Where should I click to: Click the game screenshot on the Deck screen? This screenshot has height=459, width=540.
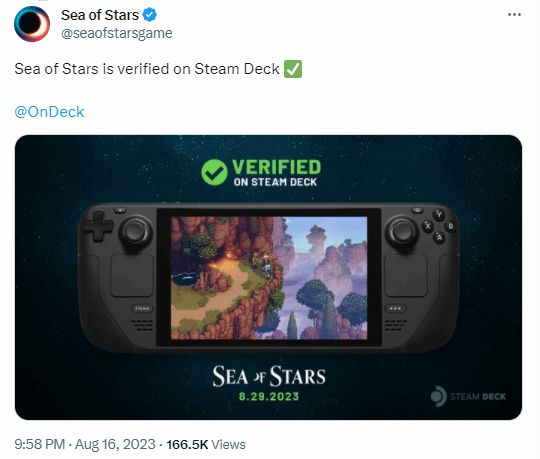coord(269,278)
